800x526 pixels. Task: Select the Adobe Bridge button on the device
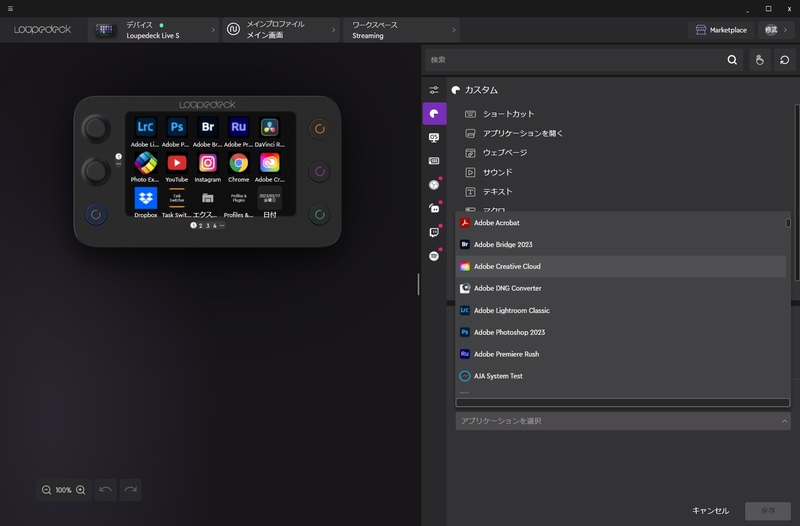[x=208, y=127]
